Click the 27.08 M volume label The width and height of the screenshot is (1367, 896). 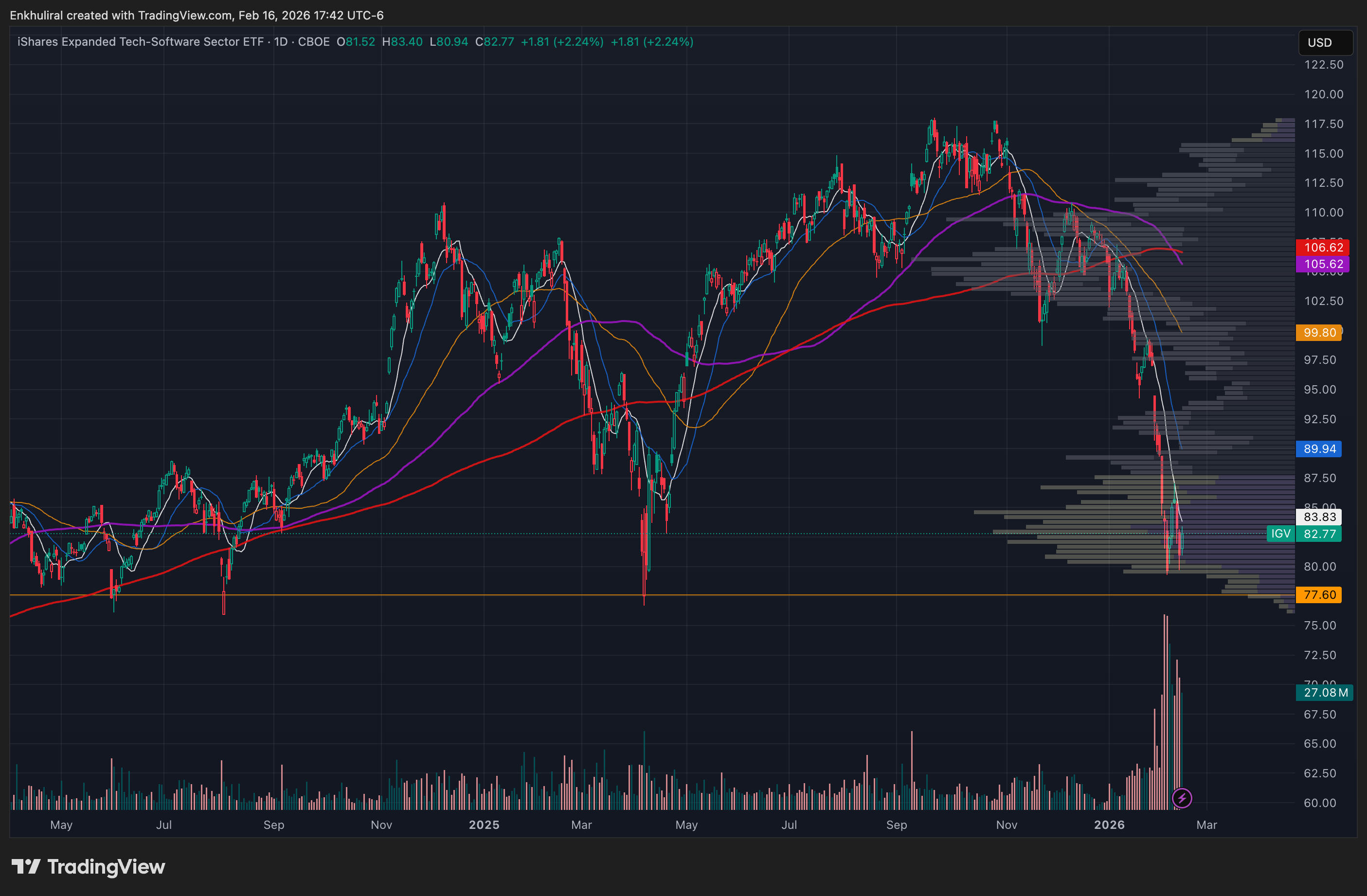click(x=1325, y=692)
